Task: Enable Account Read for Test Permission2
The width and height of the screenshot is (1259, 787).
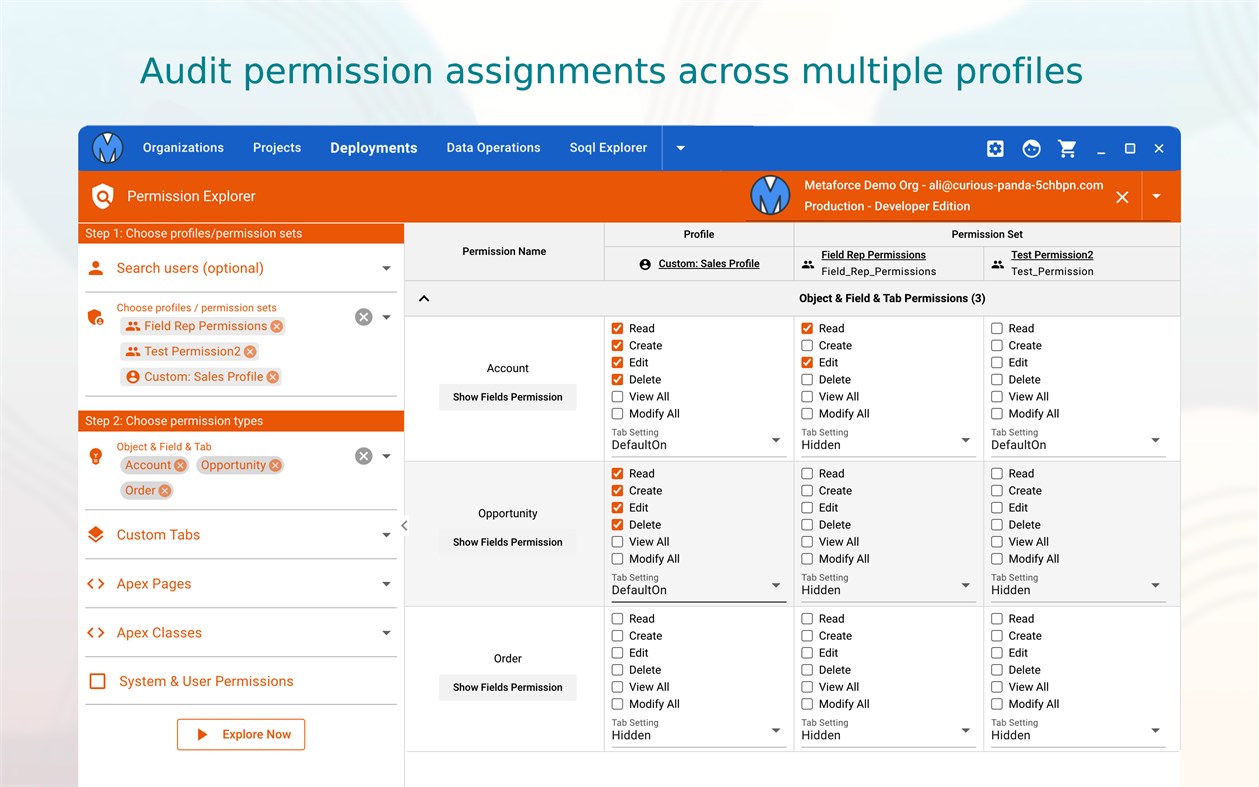Action: (x=997, y=328)
